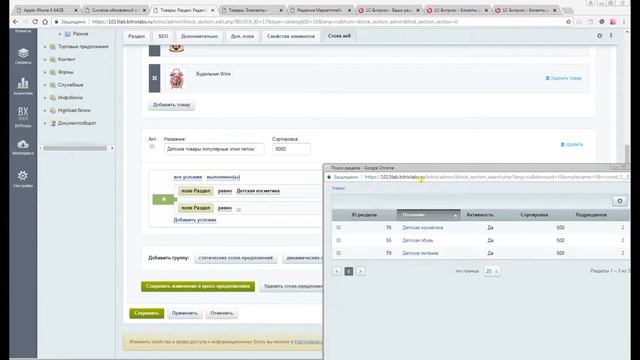Image resolution: width=640 pixels, height=360 pixels.
Task: Open the action menu for row 79
Action: click(x=338, y=253)
